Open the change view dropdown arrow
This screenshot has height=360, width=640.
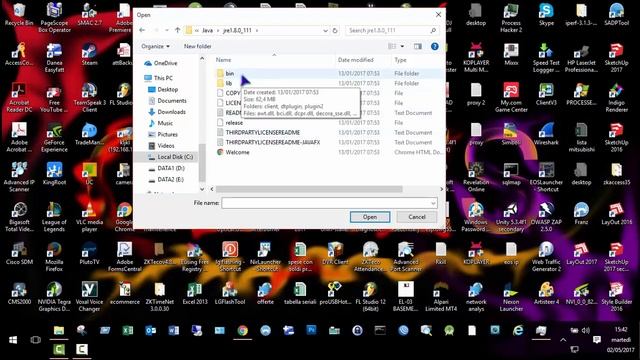[x=402, y=46]
